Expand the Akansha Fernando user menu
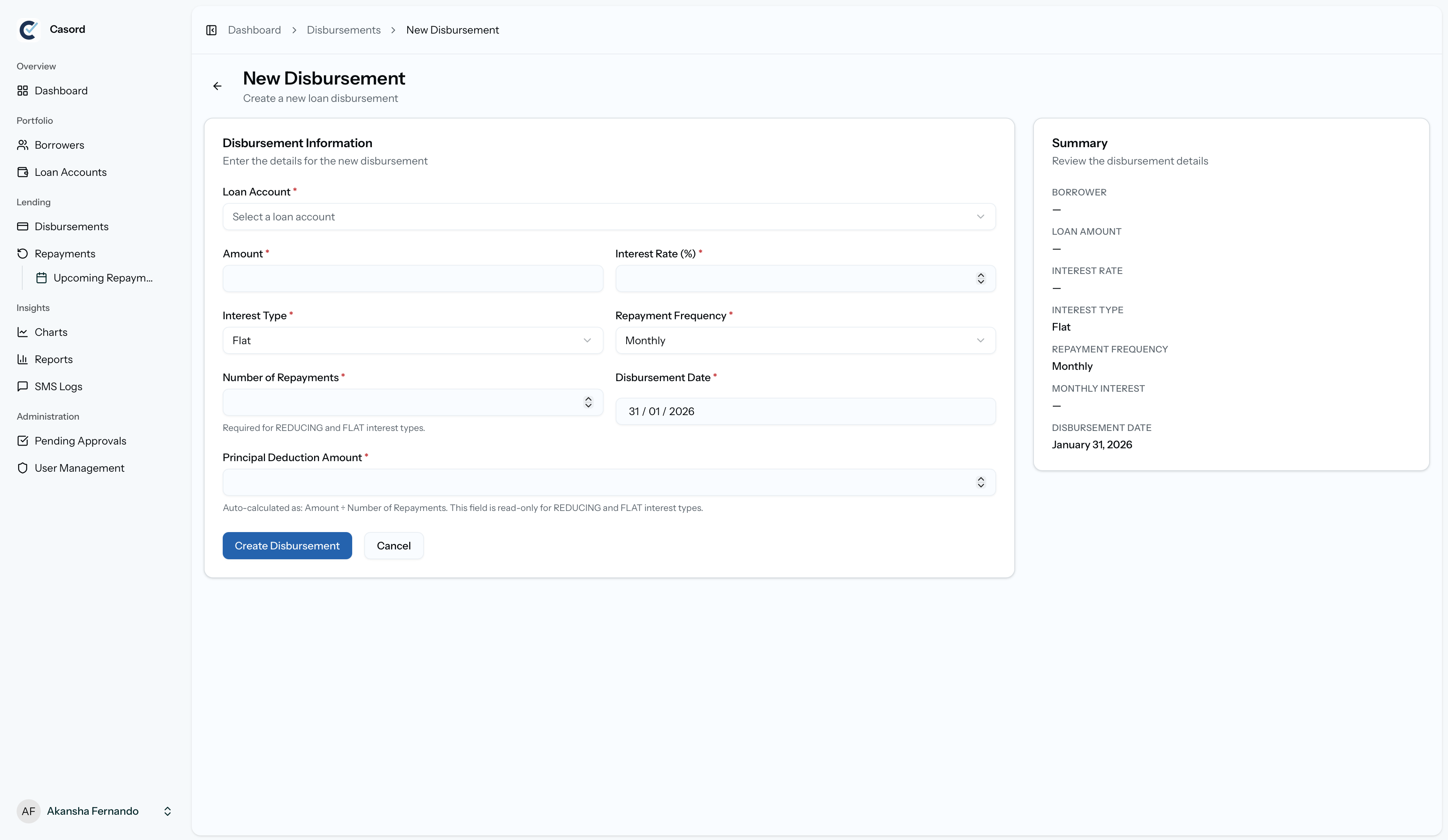Image resolution: width=1448 pixels, height=840 pixels. (167, 811)
